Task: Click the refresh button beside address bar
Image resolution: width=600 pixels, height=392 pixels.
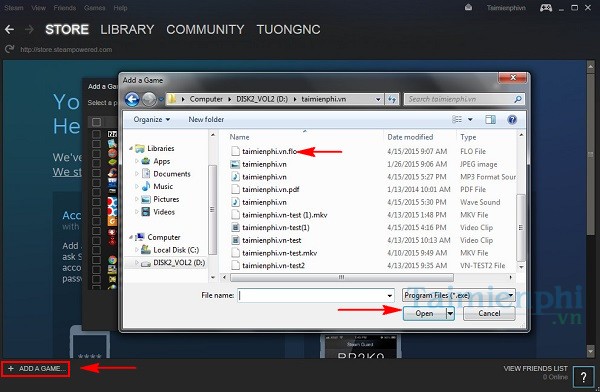Action: pyautogui.click(x=392, y=99)
